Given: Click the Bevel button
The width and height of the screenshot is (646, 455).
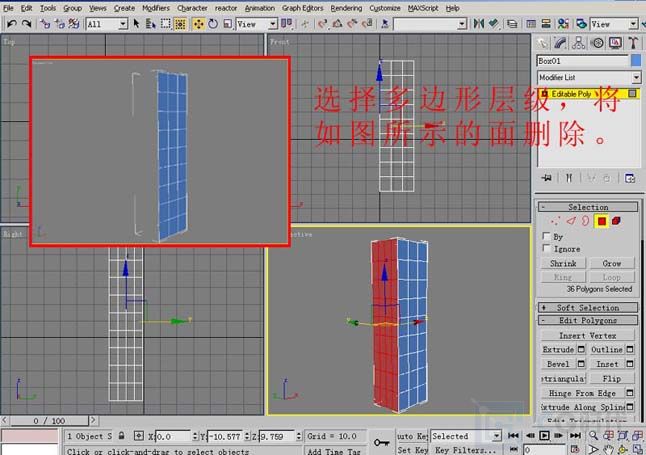Looking at the screenshot, I should 558,364.
